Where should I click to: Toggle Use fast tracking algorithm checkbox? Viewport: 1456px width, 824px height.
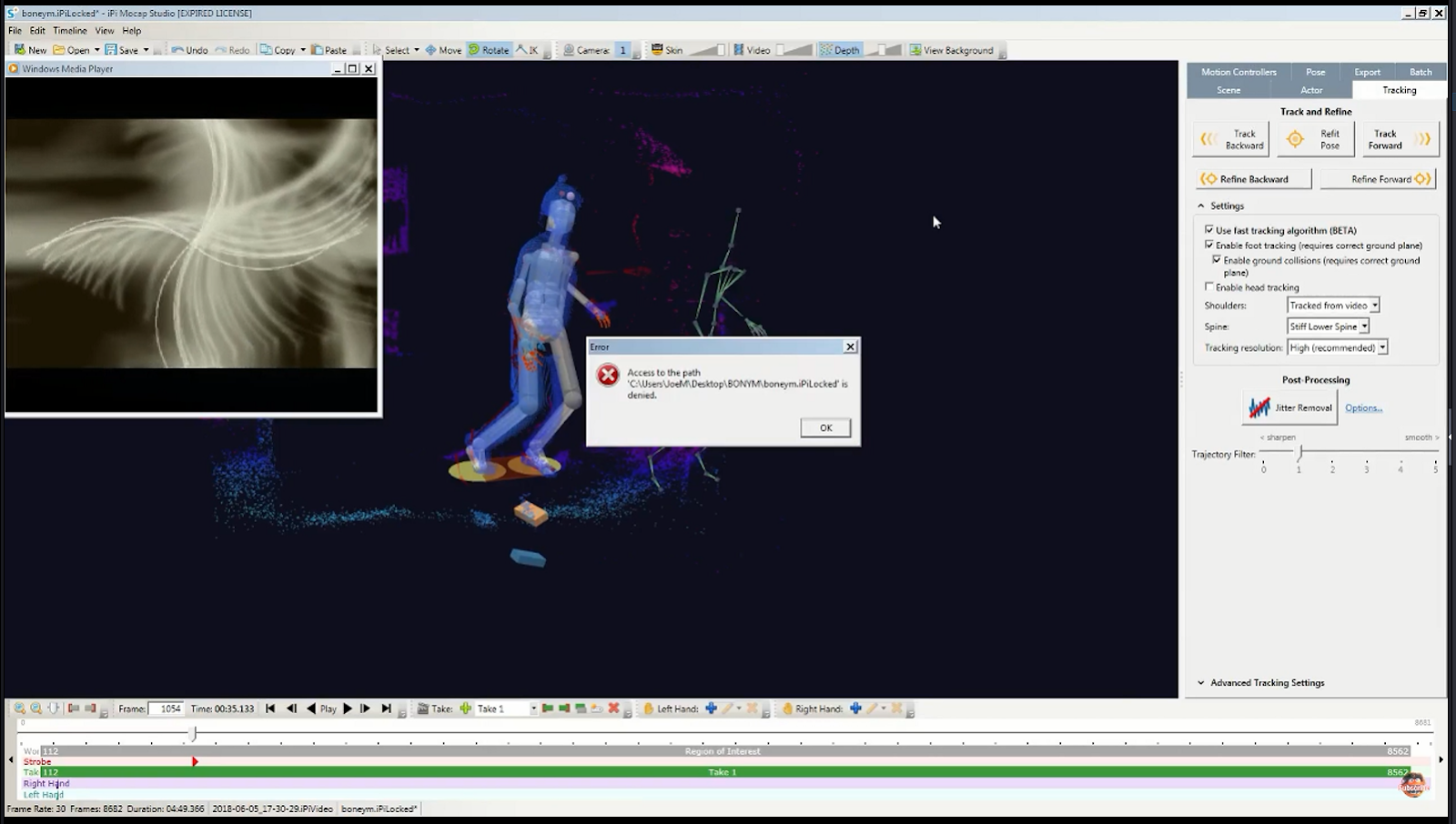(1209, 230)
